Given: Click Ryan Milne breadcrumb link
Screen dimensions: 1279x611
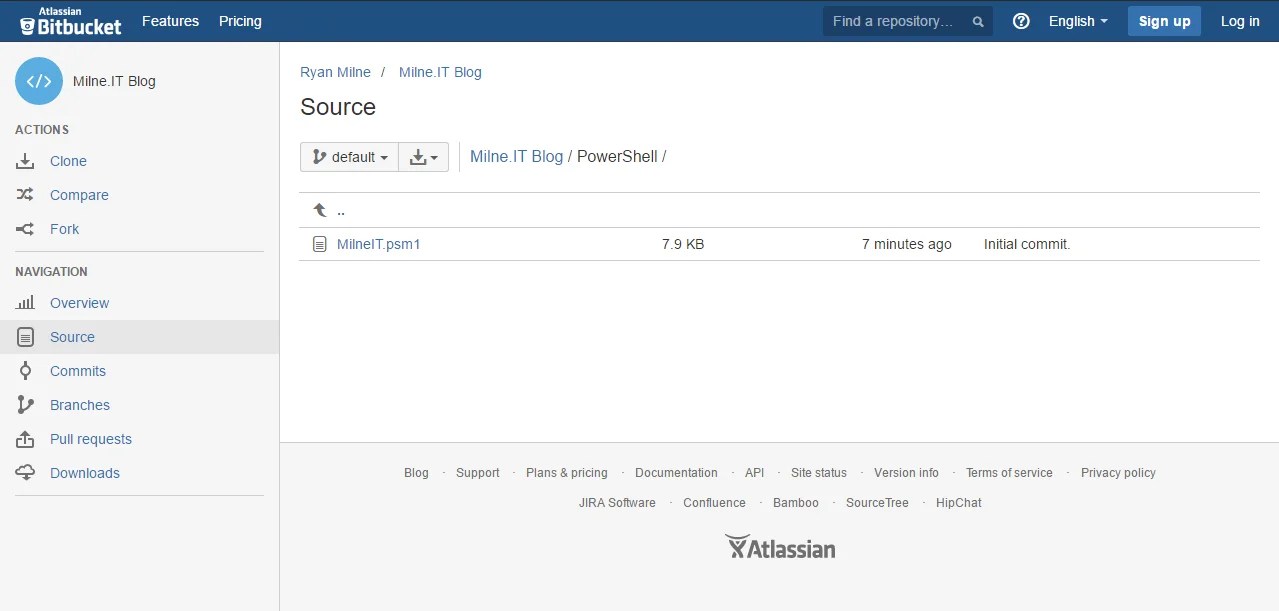Looking at the screenshot, I should pos(335,72).
